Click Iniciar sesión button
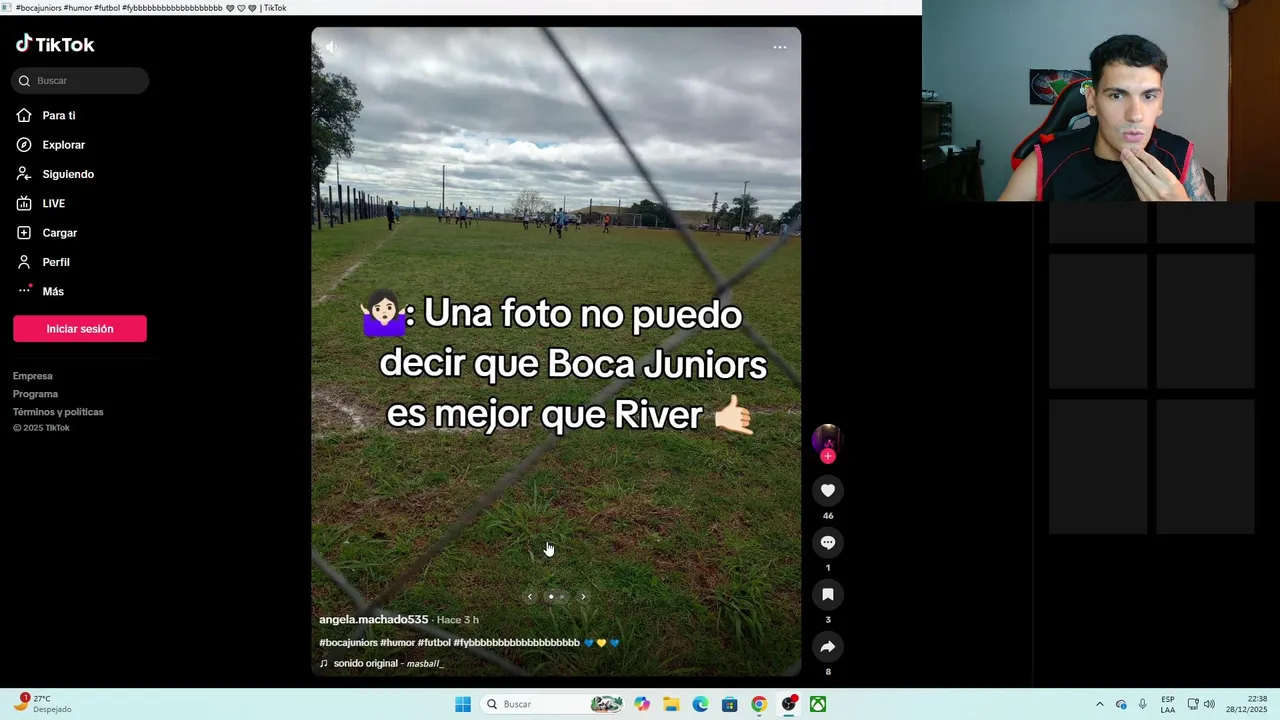The width and height of the screenshot is (1280, 720). tap(80, 329)
